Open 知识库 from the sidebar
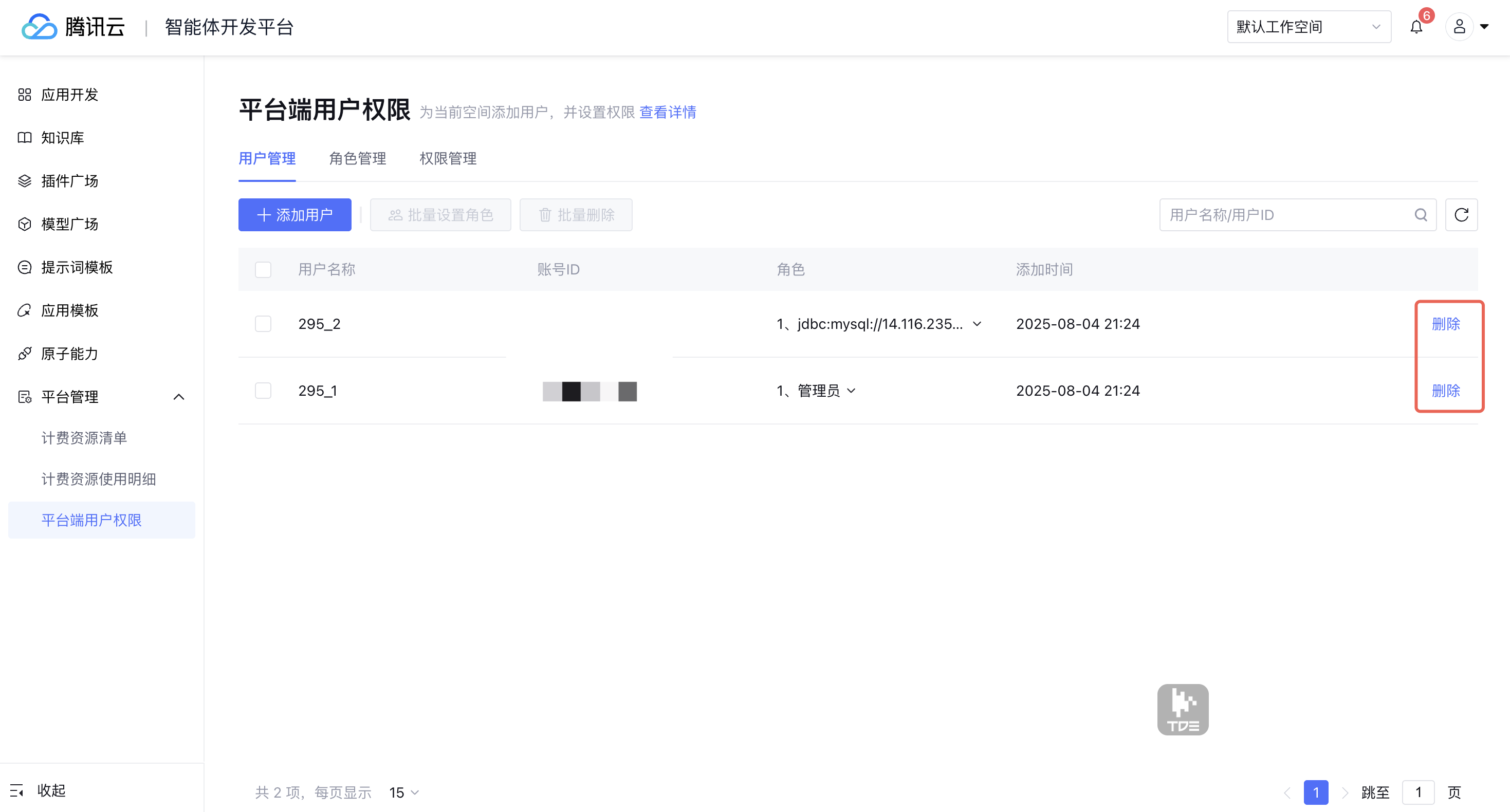This screenshot has height=812, width=1510. [62, 138]
